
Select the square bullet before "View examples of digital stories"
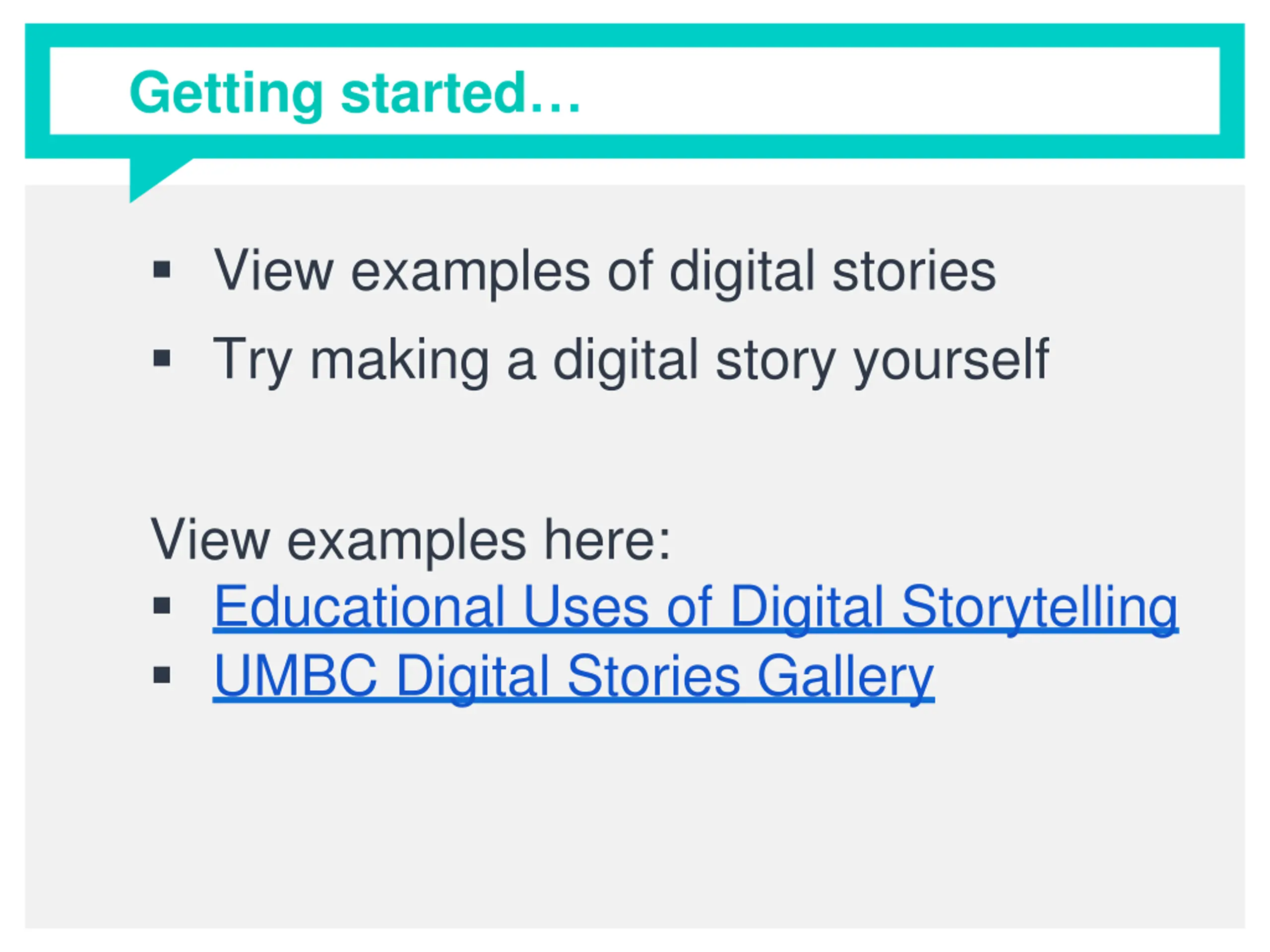tap(162, 270)
